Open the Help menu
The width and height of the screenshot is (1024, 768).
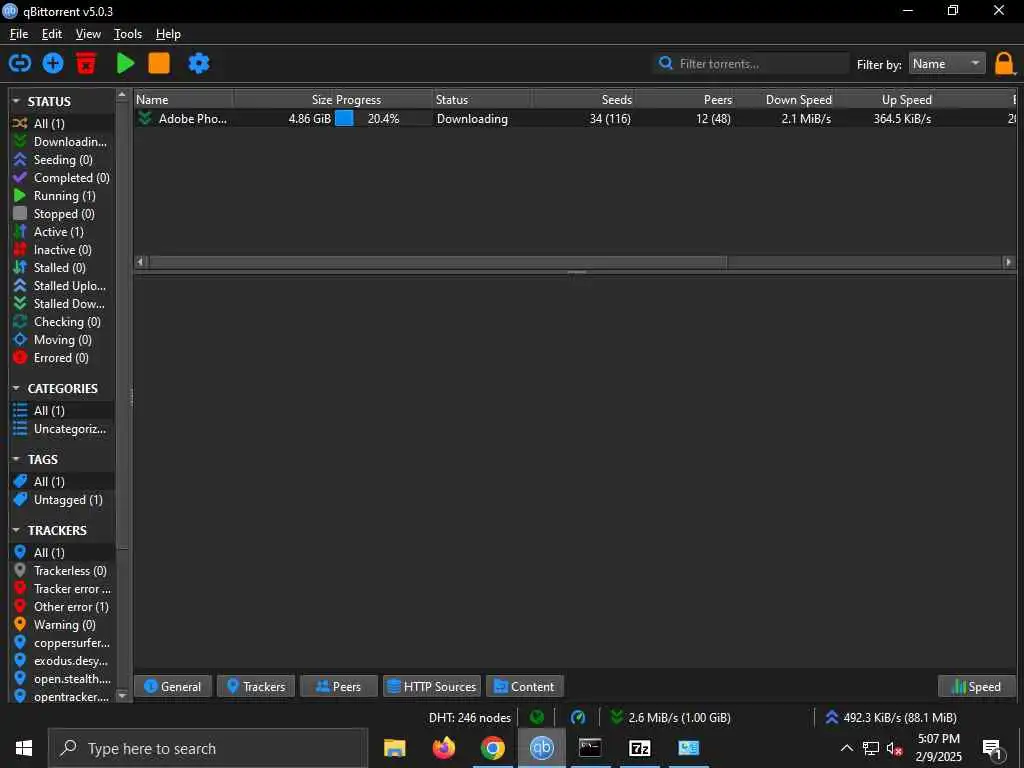(168, 34)
